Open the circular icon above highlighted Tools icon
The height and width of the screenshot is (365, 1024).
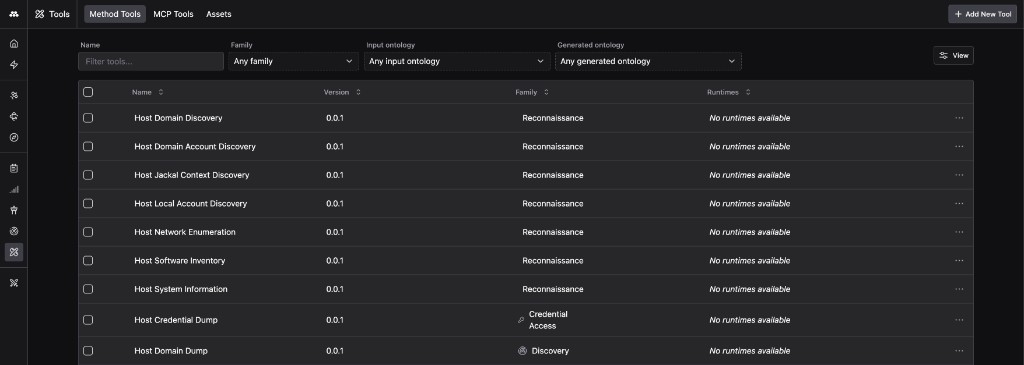click(x=14, y=230)
